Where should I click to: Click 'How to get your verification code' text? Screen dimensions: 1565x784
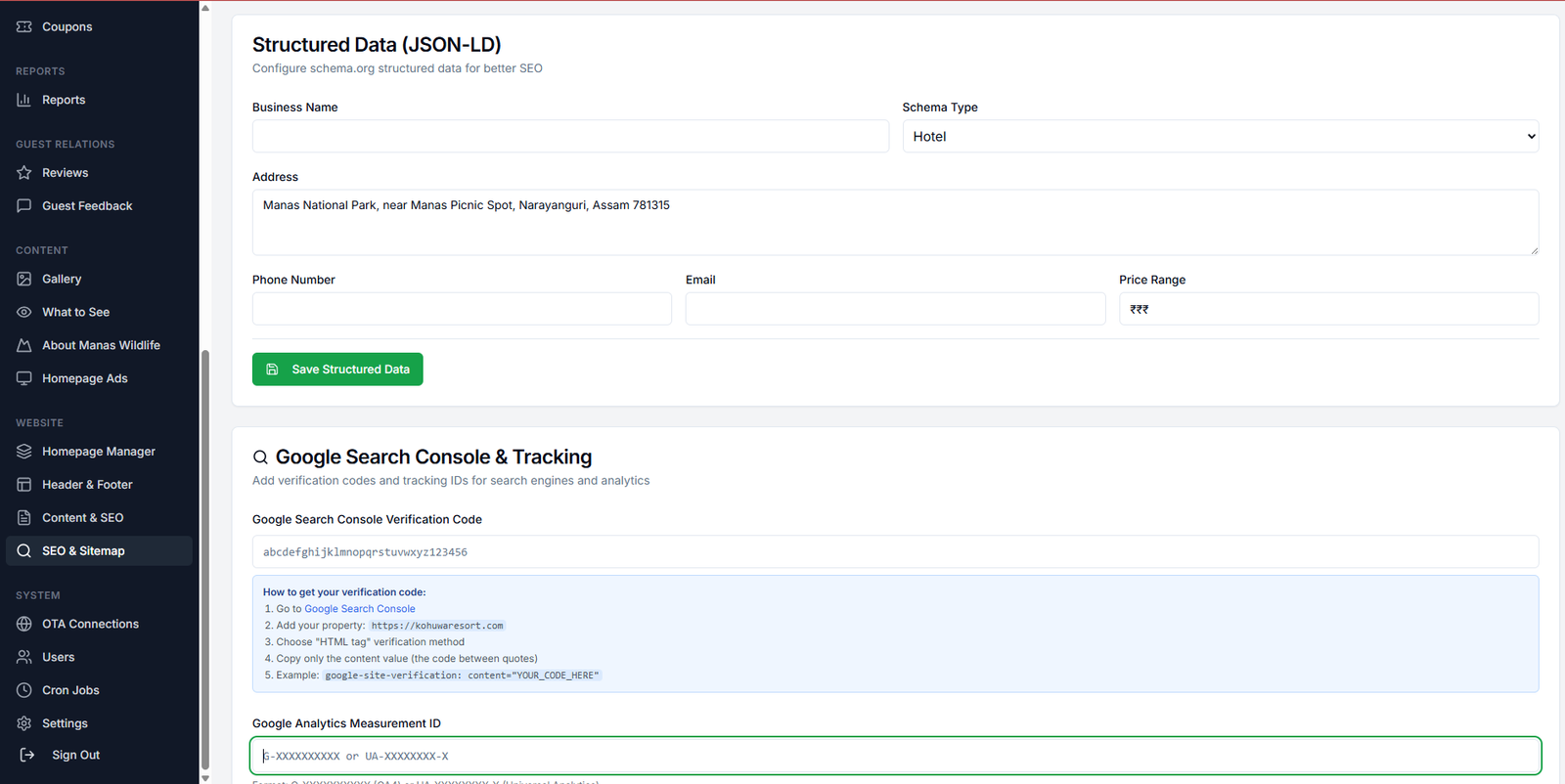pos(344,592)
